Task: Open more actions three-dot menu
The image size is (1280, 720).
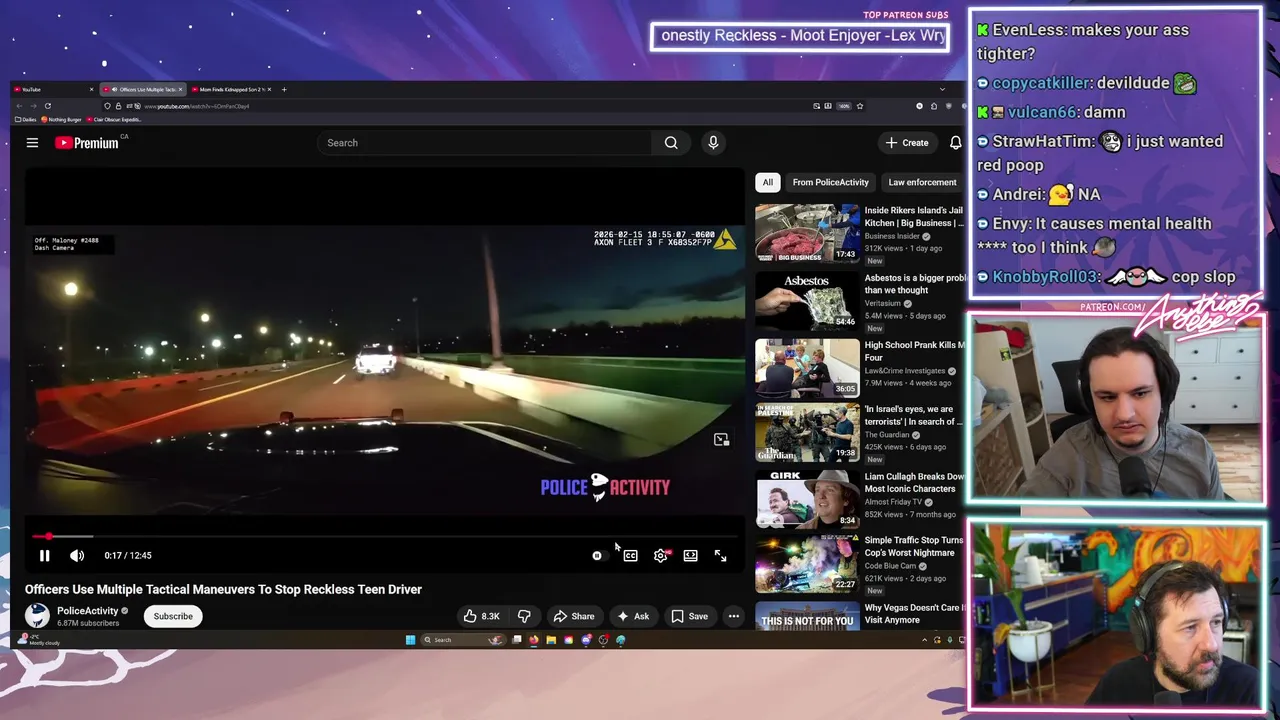Action: (734, 616)
